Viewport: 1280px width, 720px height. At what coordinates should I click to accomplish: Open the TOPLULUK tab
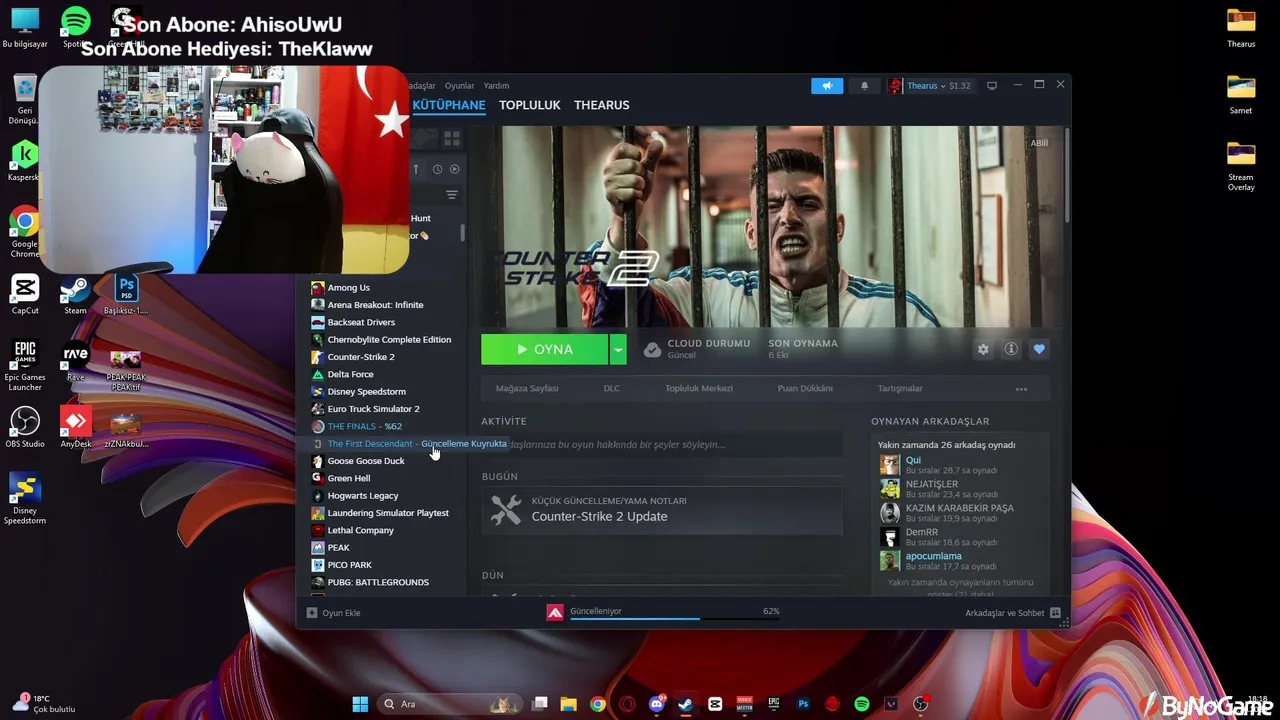coord(530,105)
